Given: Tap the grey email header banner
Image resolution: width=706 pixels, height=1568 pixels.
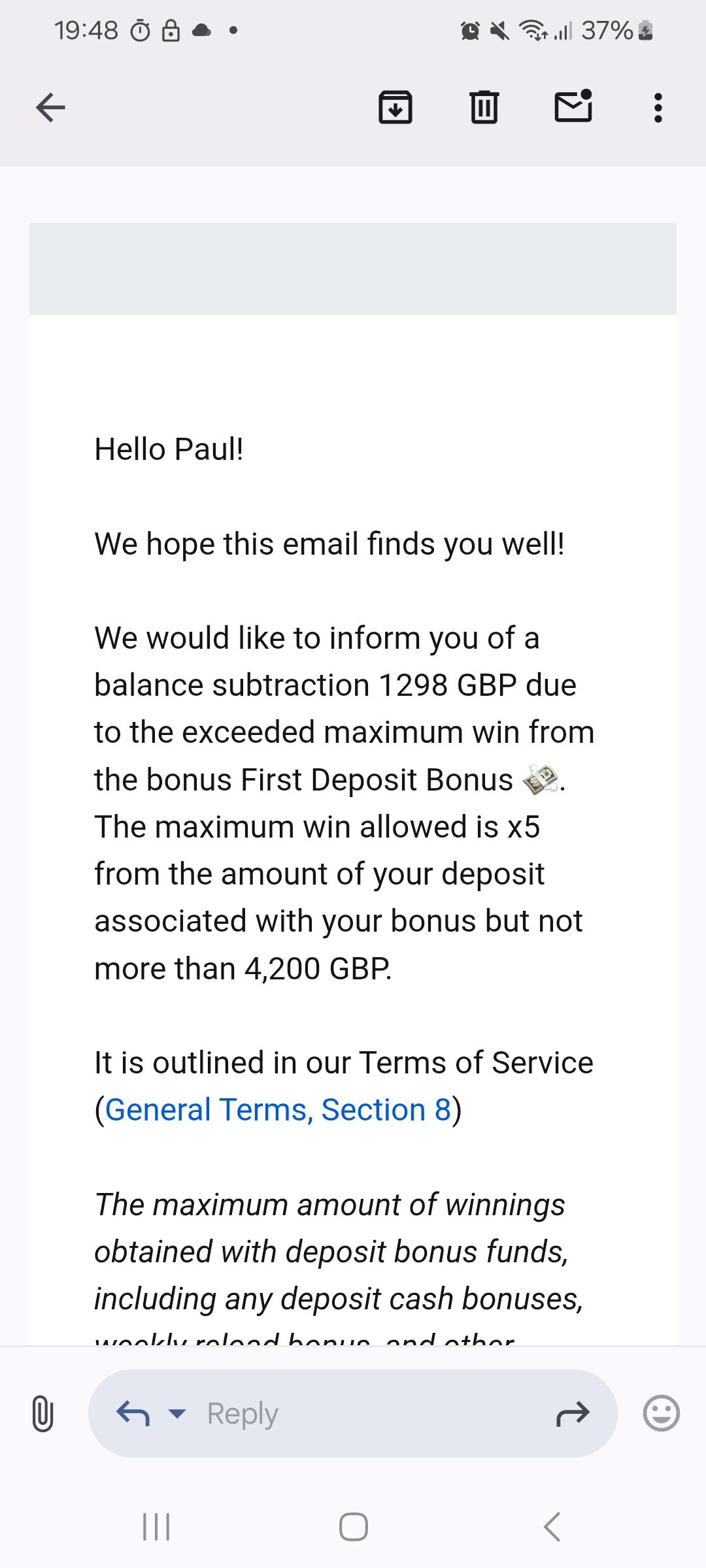Looking at the screenshot, I should (353, 269).
